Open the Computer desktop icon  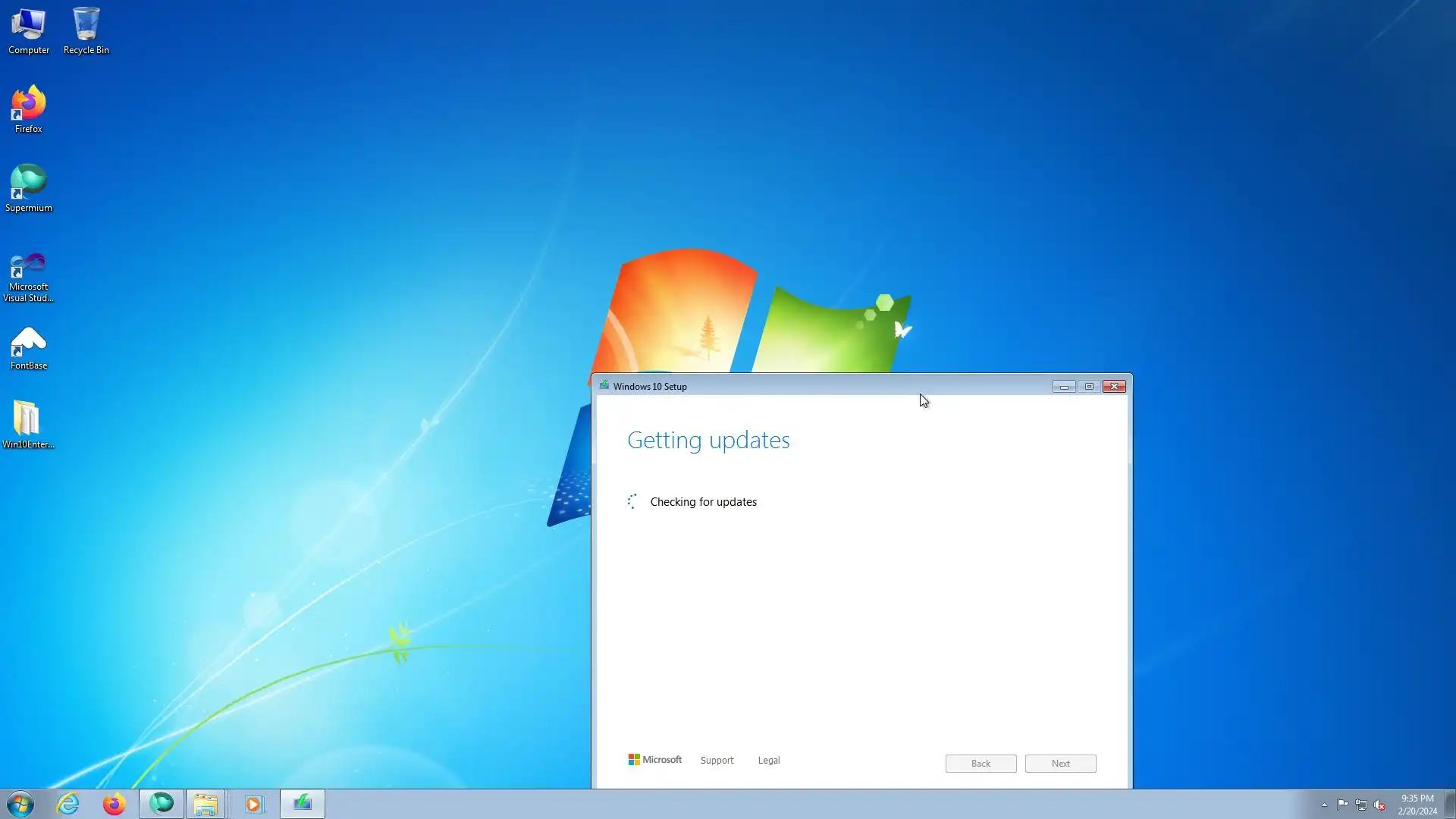pyautogui.click(x=29, y=30)
